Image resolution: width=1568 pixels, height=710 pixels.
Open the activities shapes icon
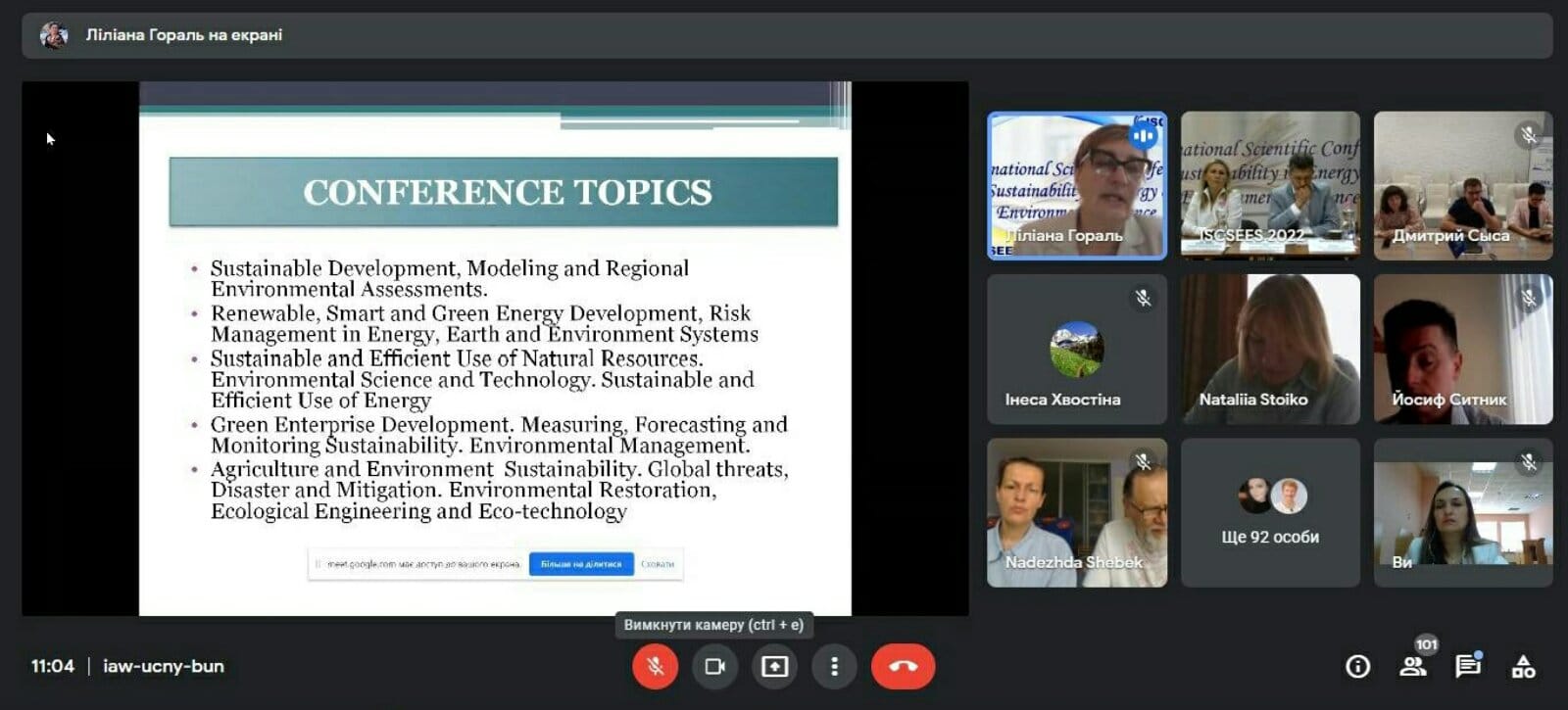[1523, 667]
